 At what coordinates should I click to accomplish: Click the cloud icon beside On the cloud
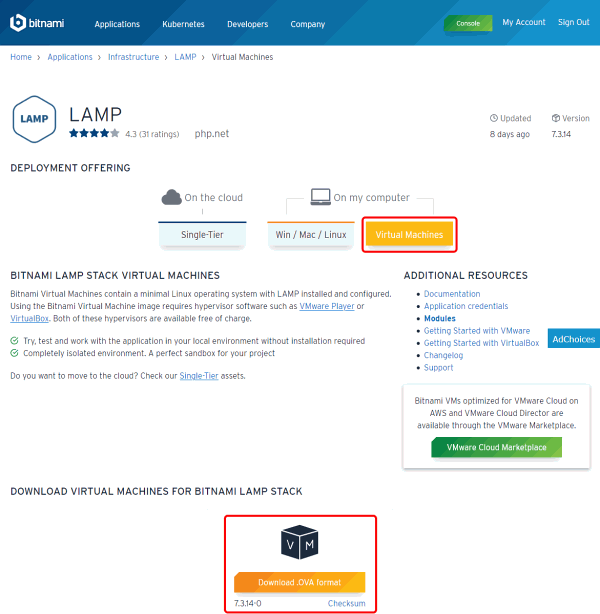172,197
